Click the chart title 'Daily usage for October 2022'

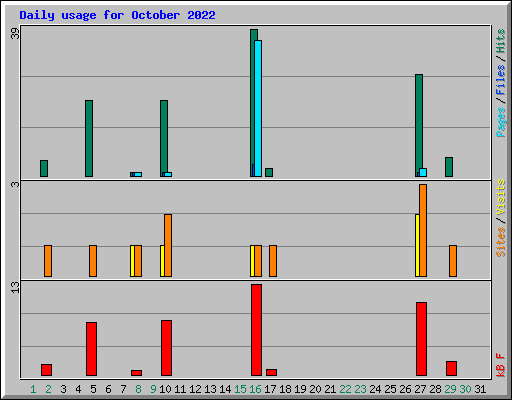click(x=117, y=15)
